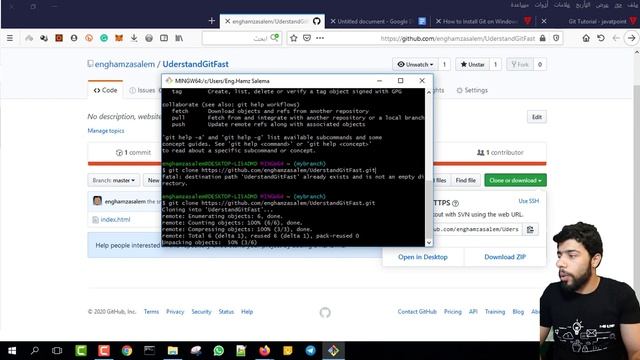Open the Firefox downloads arrow icon
Screen dimensions: 640x360
(x=134, y=38)
